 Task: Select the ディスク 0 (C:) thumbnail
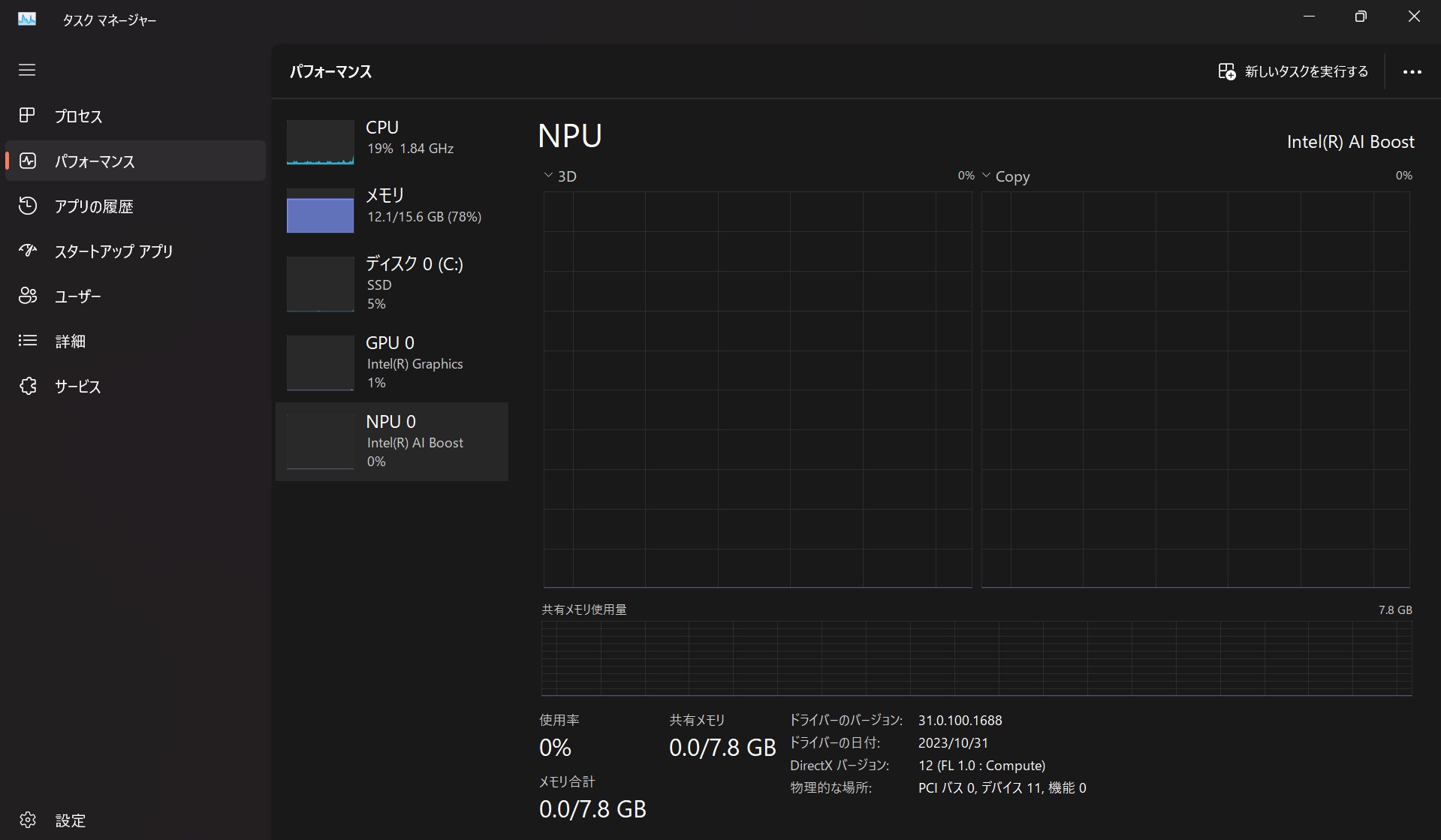pyautogui.click(x=320, y=284)
